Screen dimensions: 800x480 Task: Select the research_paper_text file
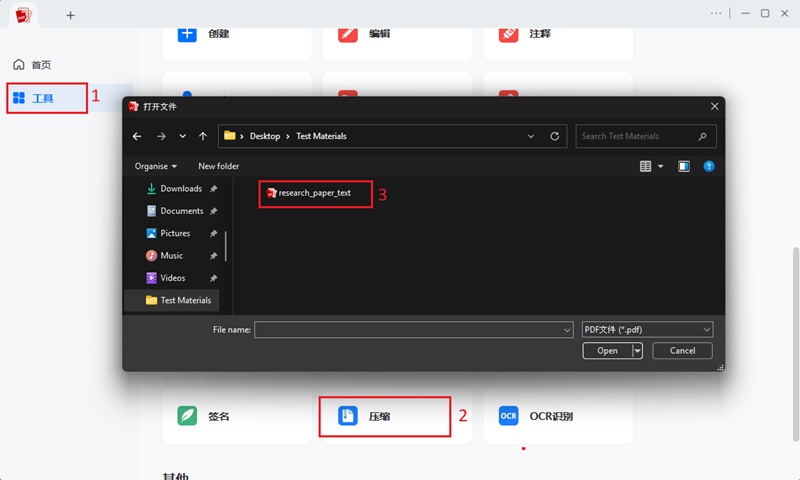tap(309, 193)
